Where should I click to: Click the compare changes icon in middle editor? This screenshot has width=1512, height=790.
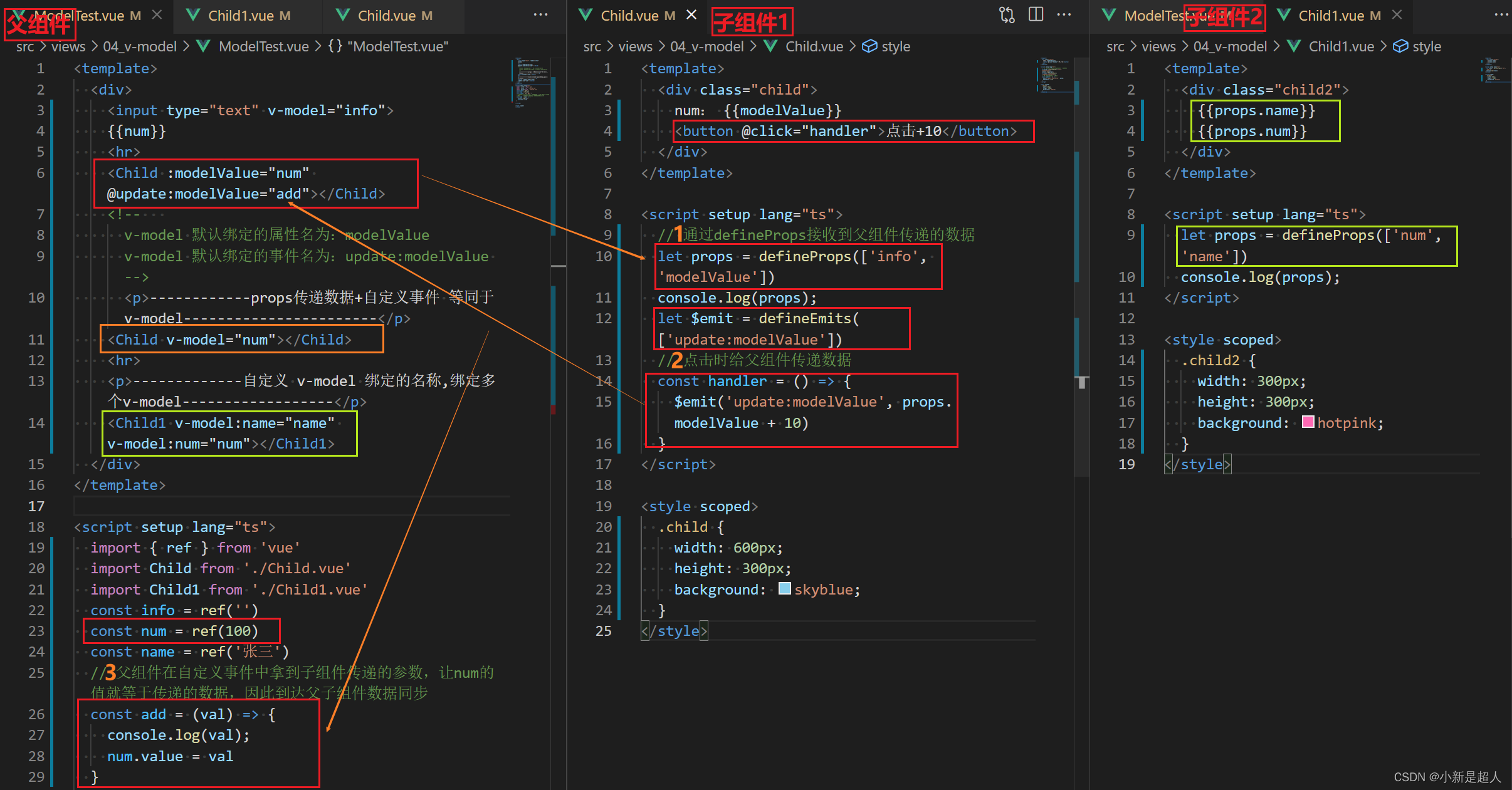pyautogui.click(x=1007, y=15)
